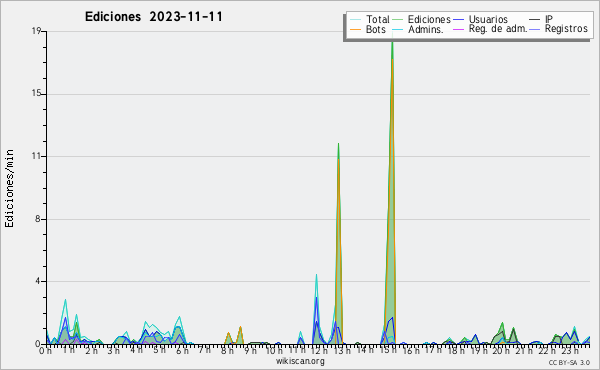The width and height of the screenshot is (600, 370).
Task: Click the 'Registros' legend label
Action: [x=566, y=29]
